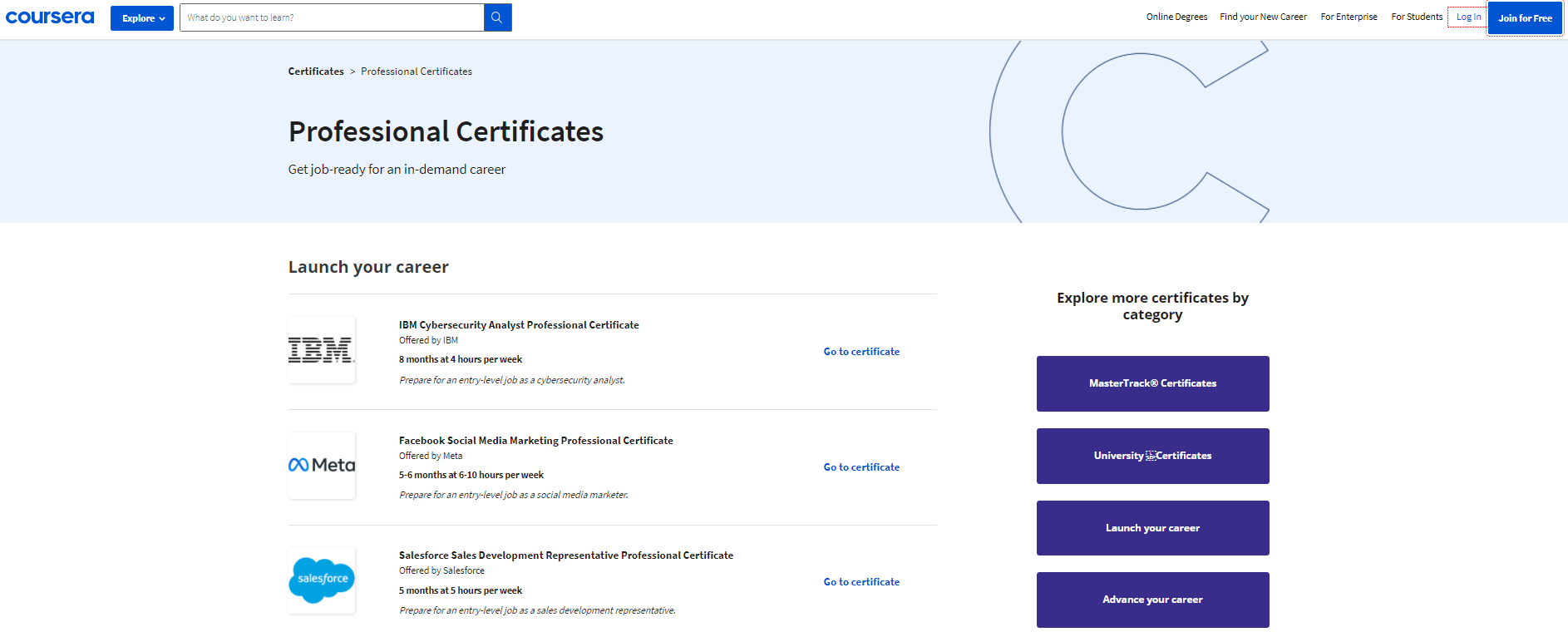Go to certificate for IBM Cybersecurity Analyst
The height and width of the screenshot is (632, 1568).
click(861, 352)
